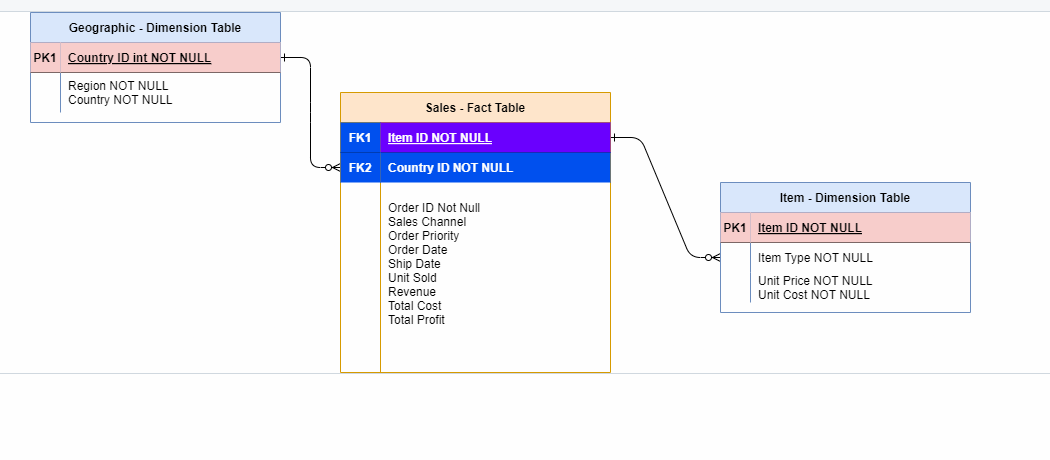Click the FK2 key cell
The image size is (1050, 460).
[360, 168]
